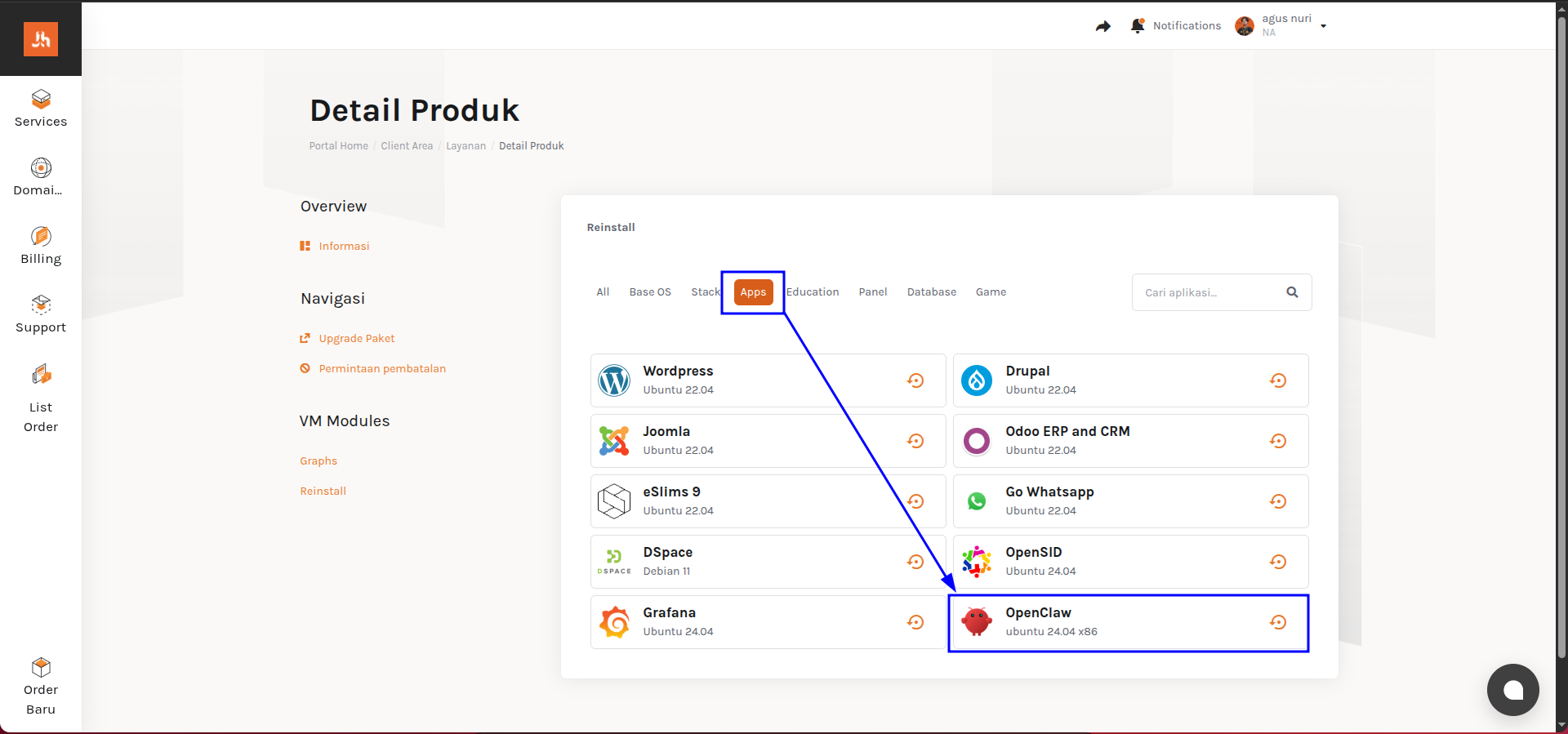Click the reinstall icon for Grafana
The width and height of the screenshot is (1568, 734).
[915, 622]
